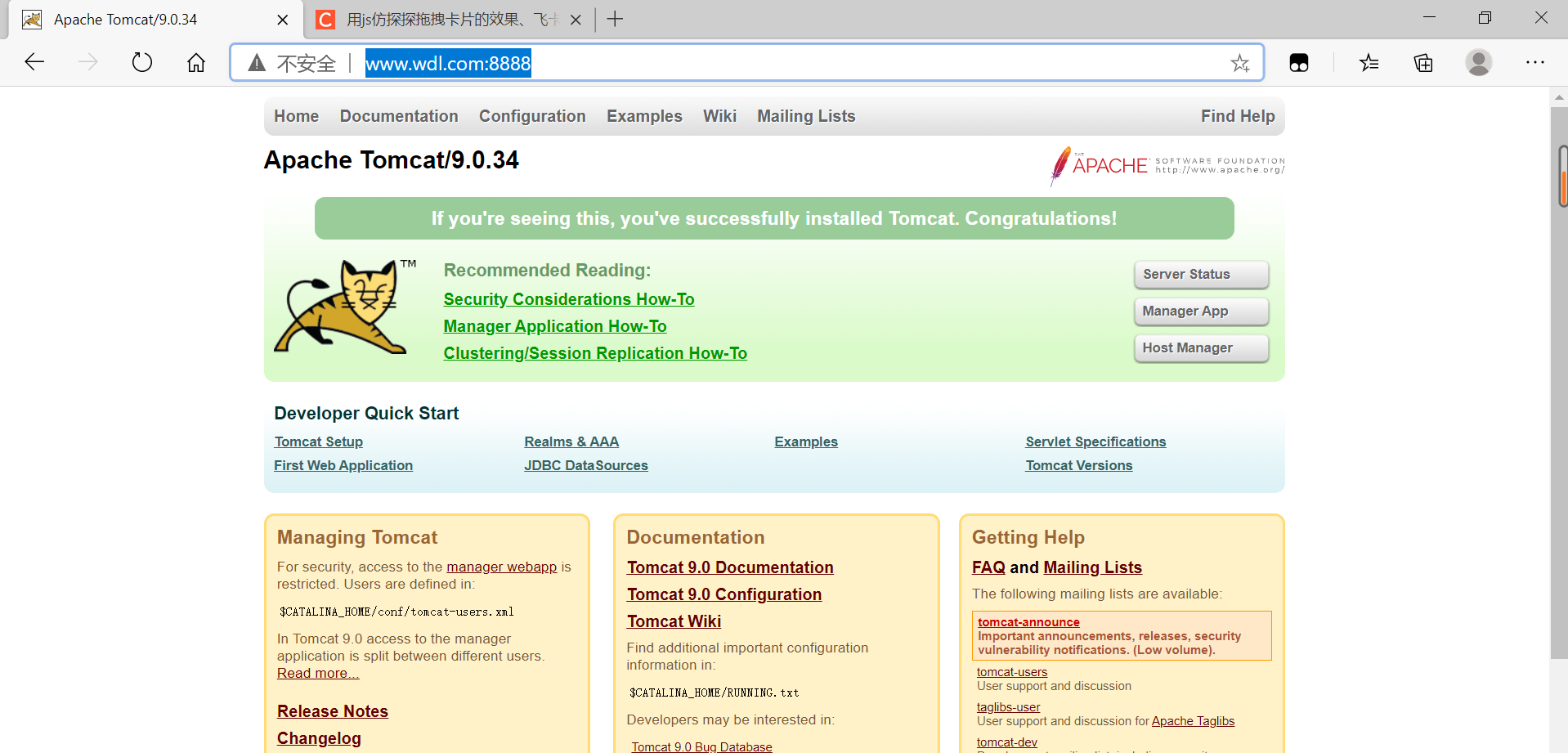Open Examples in the top nav bar
Screen dimensions: 1568x753
pyautogui.click(x=644, y=116)
